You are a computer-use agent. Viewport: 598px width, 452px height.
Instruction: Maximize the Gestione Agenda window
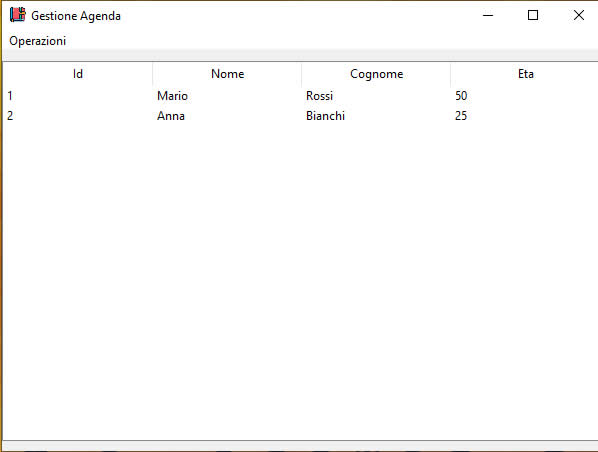533,15
